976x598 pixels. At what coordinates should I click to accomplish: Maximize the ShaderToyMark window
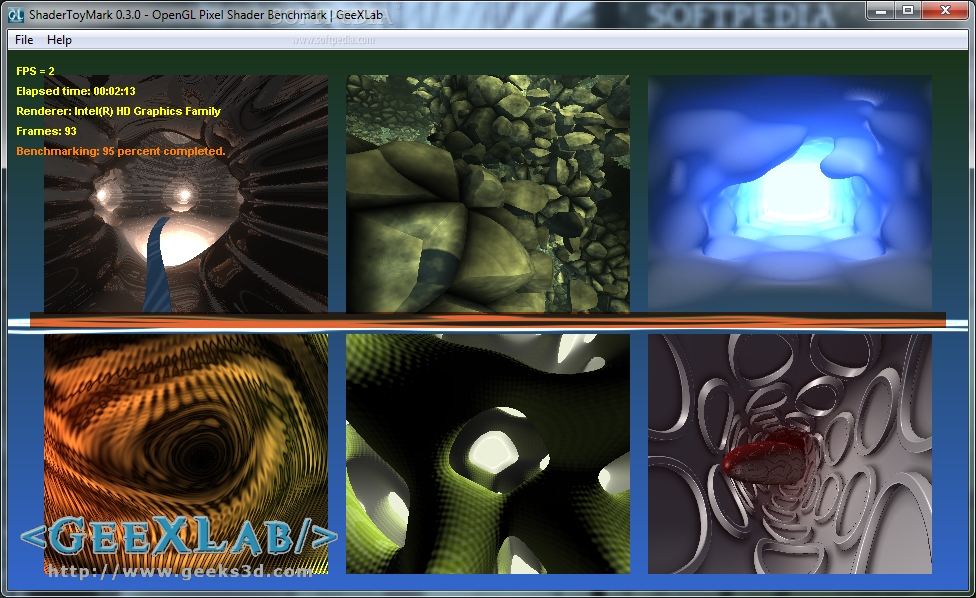908,11
